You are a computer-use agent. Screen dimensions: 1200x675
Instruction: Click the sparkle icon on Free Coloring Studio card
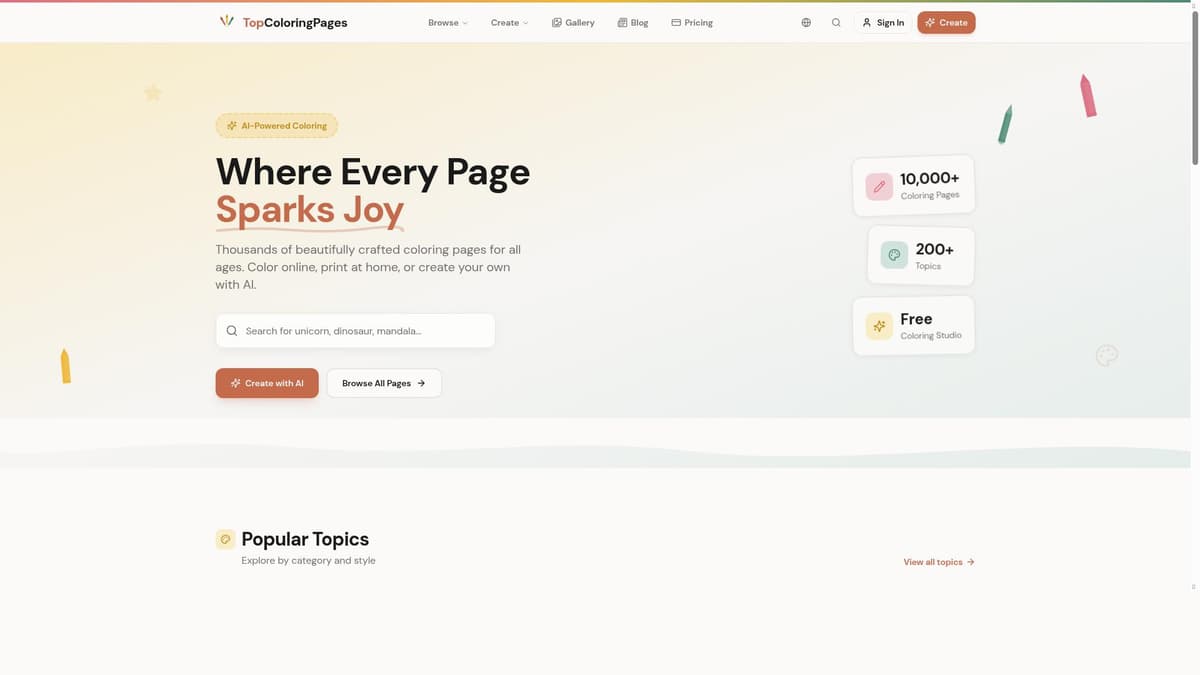[x=879, y=326]
